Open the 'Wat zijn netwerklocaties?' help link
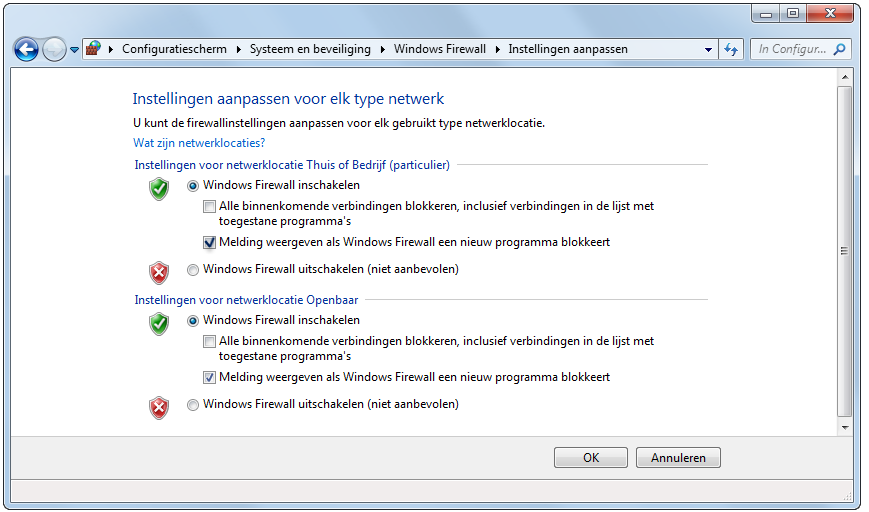Image resolution: width=869 pixels, height=512 pixels. coord(198,143)
